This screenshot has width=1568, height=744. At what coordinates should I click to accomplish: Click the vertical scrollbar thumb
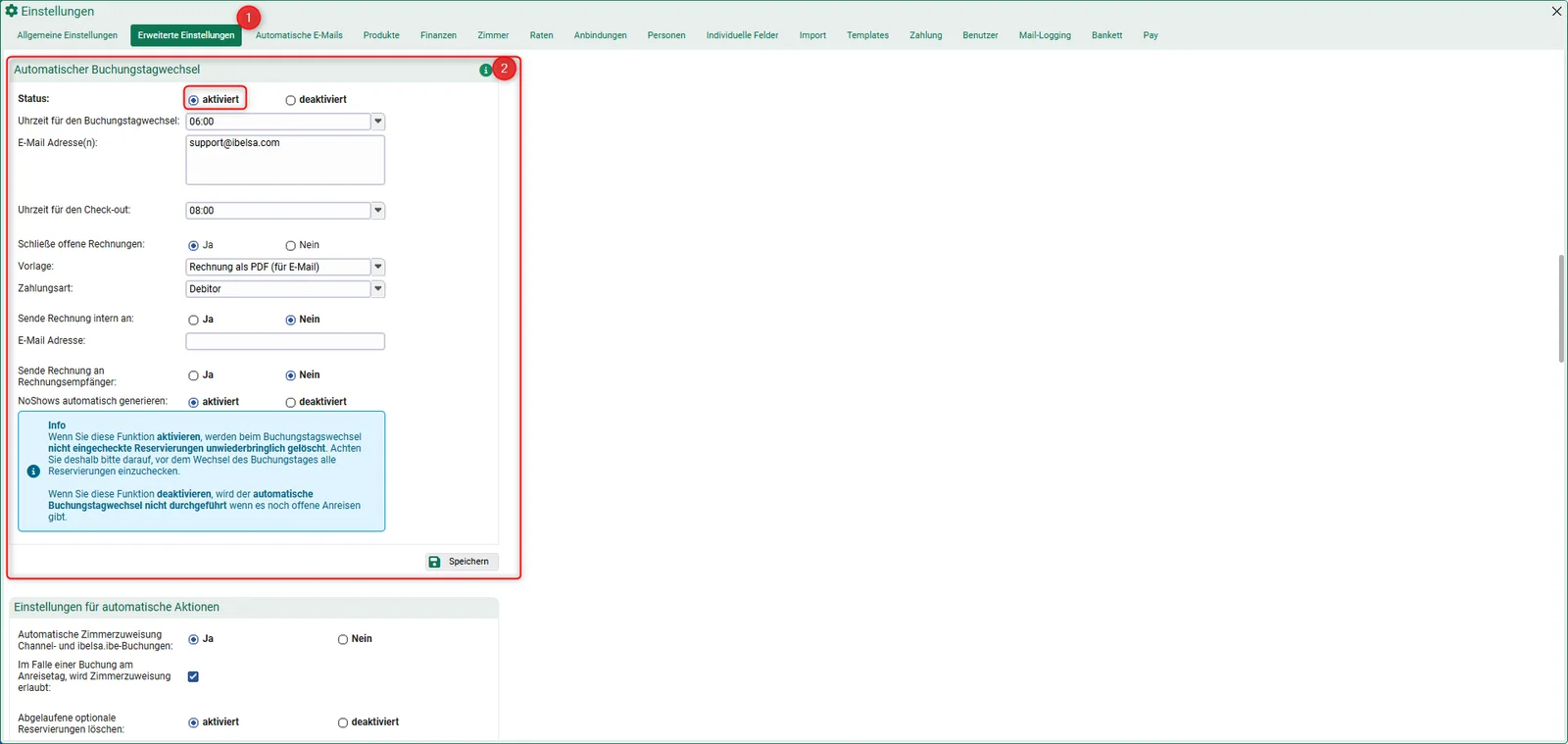pos(1561,309)
